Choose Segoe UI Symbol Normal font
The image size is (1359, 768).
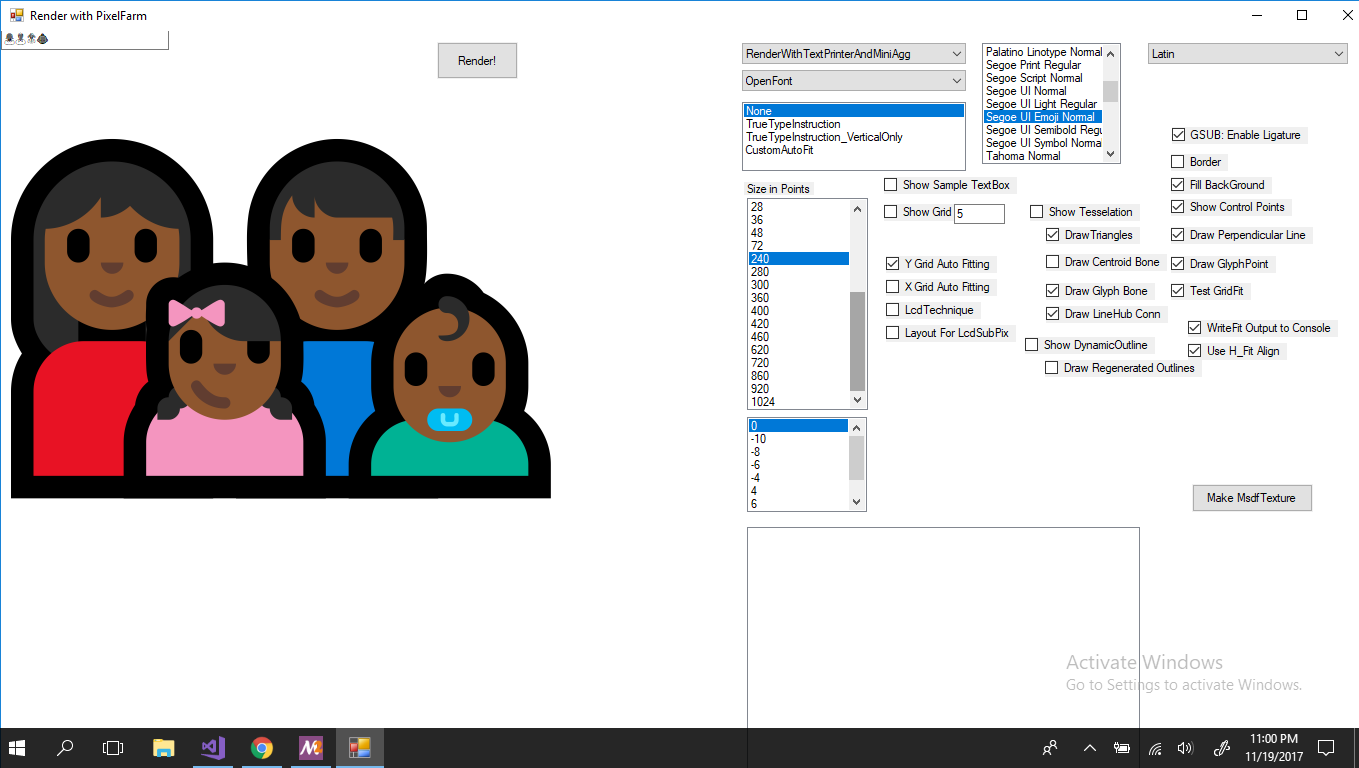[1043, 143]
